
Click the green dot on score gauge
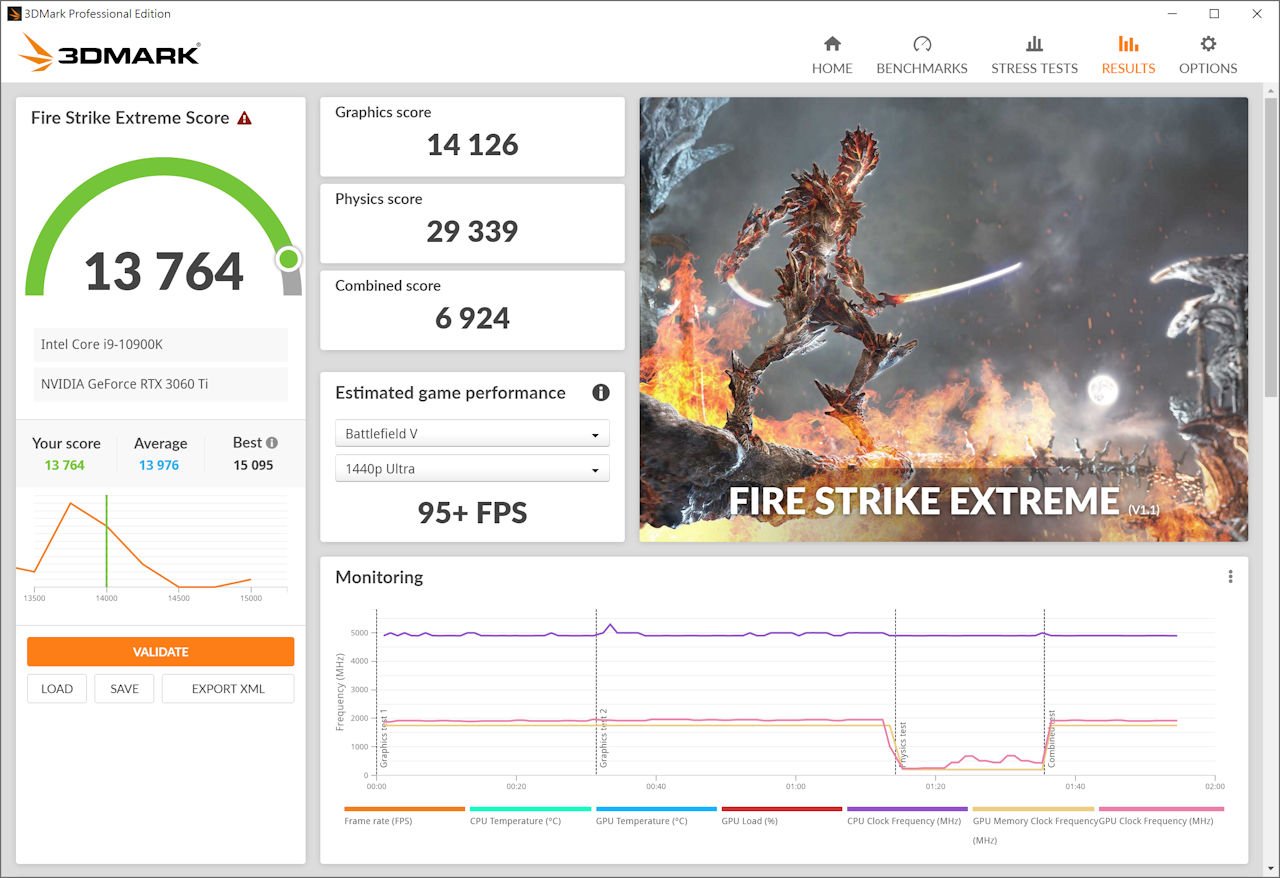click(289, 260)
